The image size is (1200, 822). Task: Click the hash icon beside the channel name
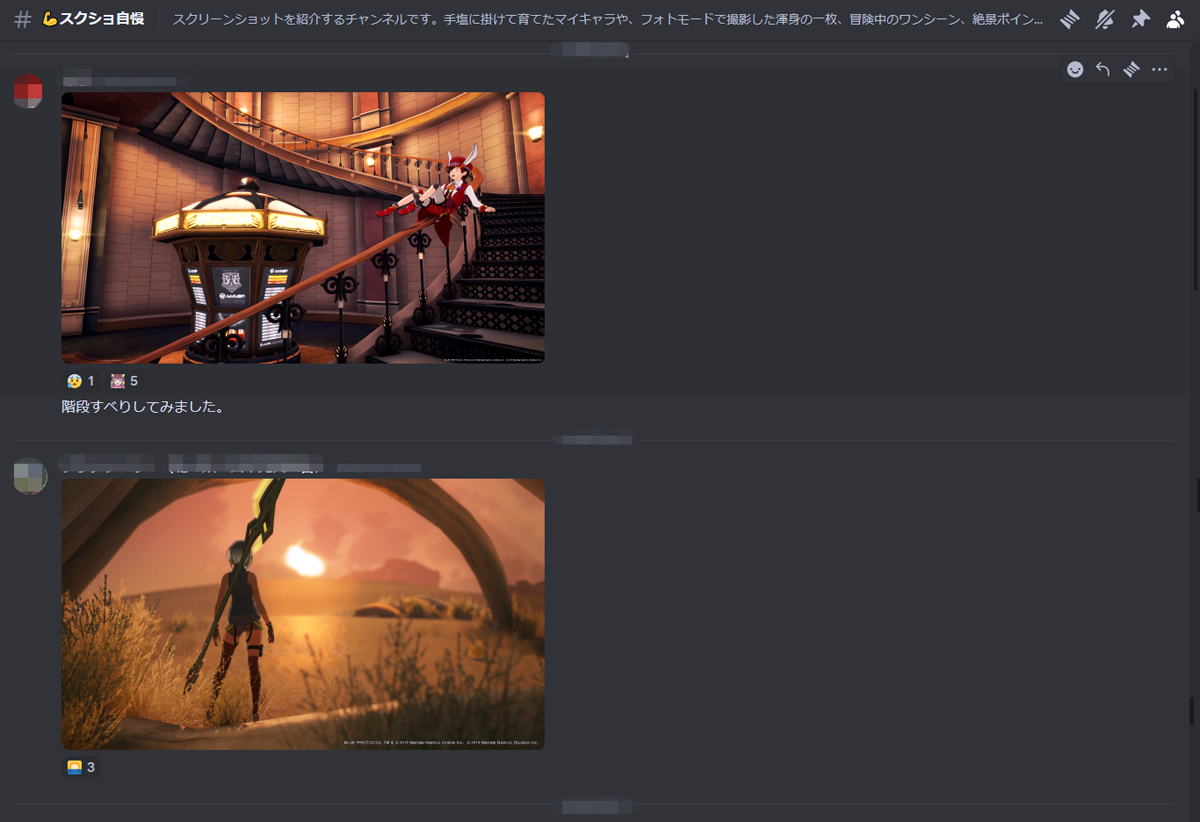23,19
